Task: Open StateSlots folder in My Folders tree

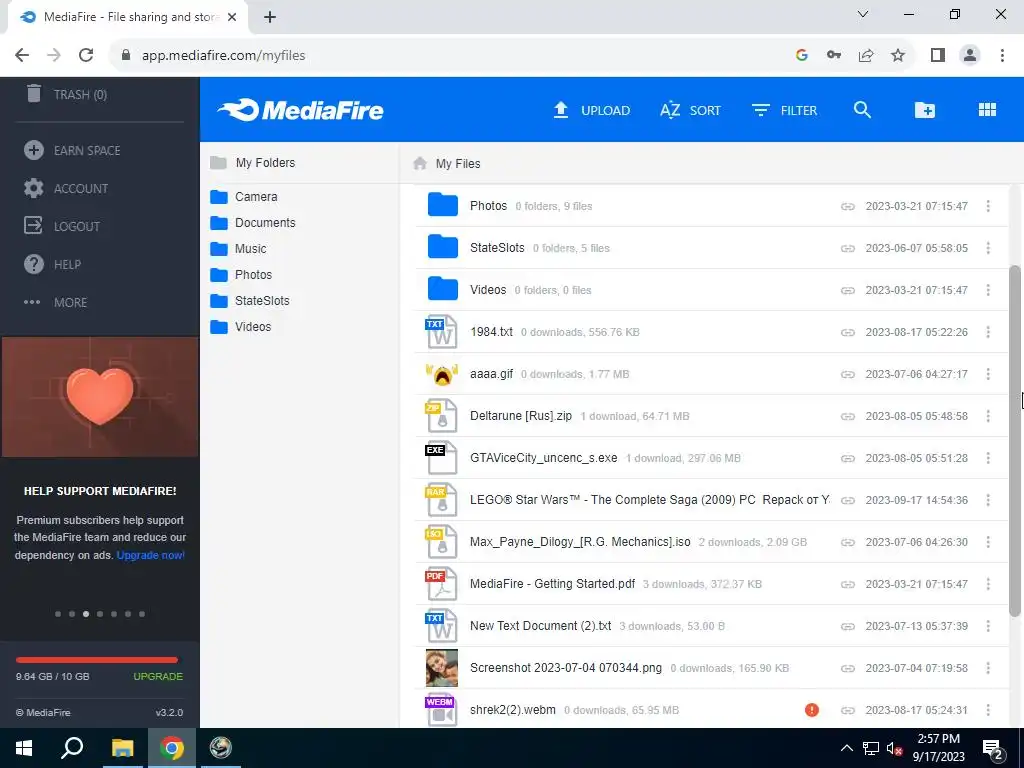Action: pos(249,301)
